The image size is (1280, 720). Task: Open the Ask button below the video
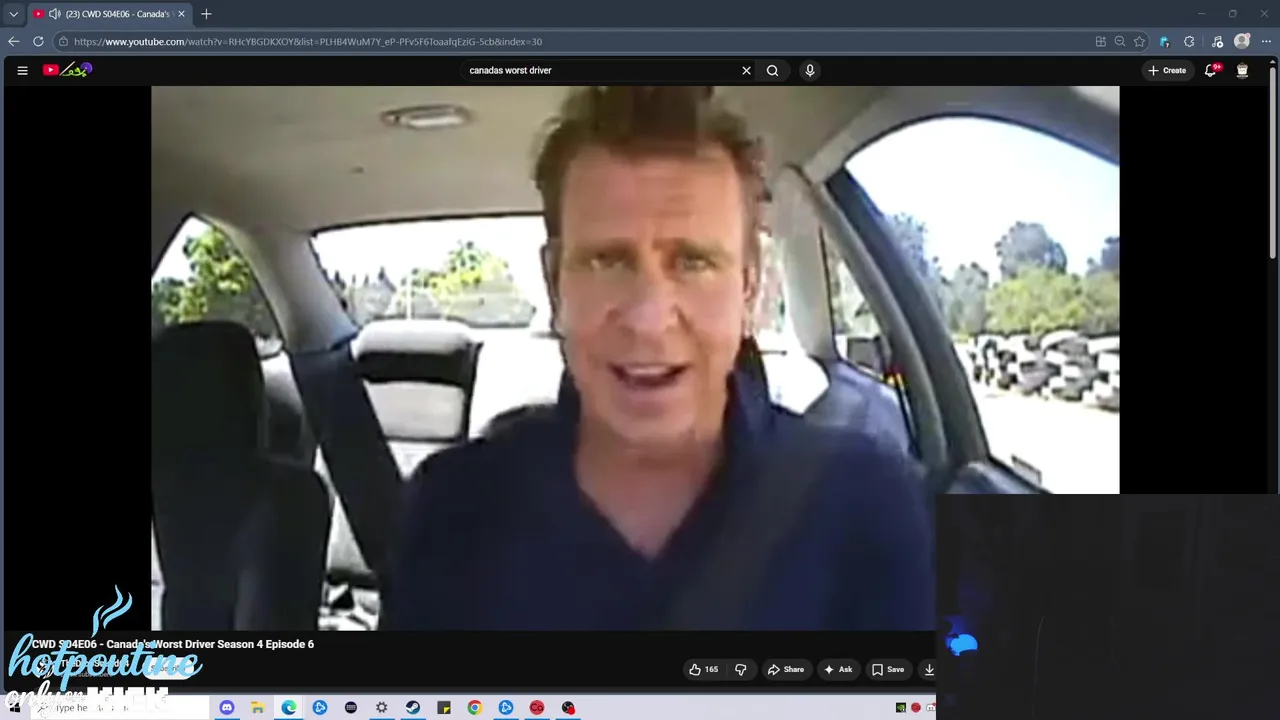tap(838, 670)
